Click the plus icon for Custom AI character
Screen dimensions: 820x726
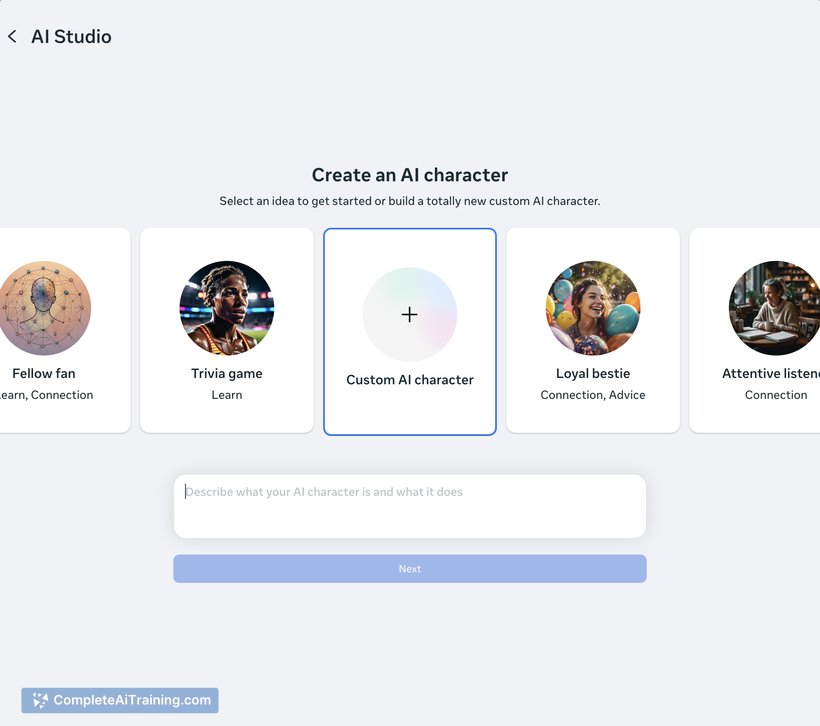[410, 314]
